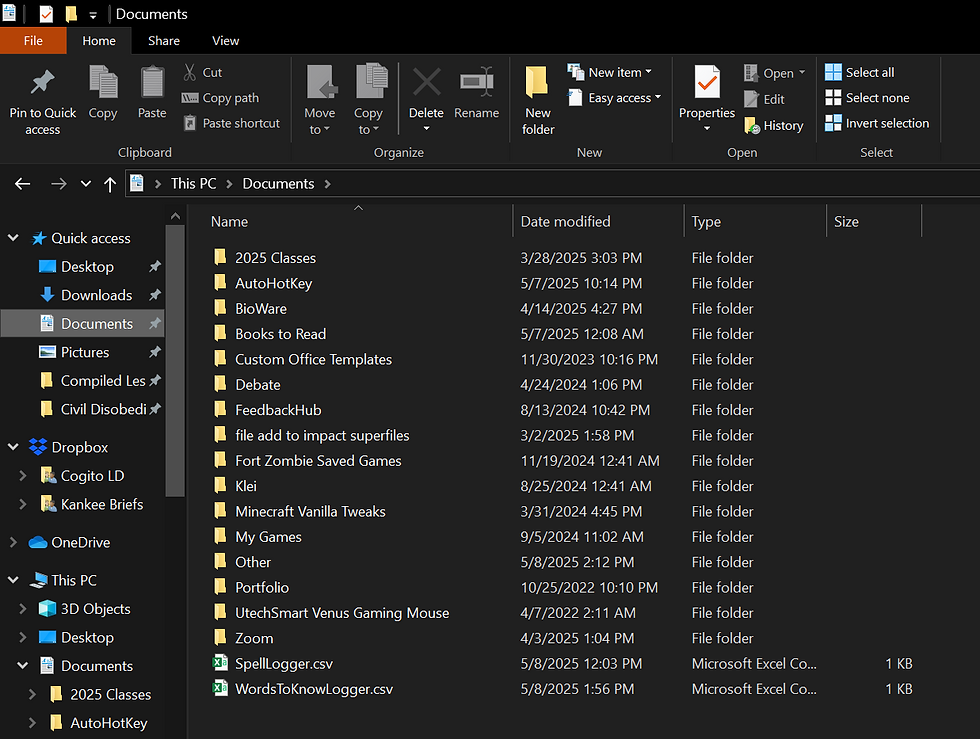980x739 pixels.
Task: Click the Copy icon in Clipboard group
Action: coord(103,83)
